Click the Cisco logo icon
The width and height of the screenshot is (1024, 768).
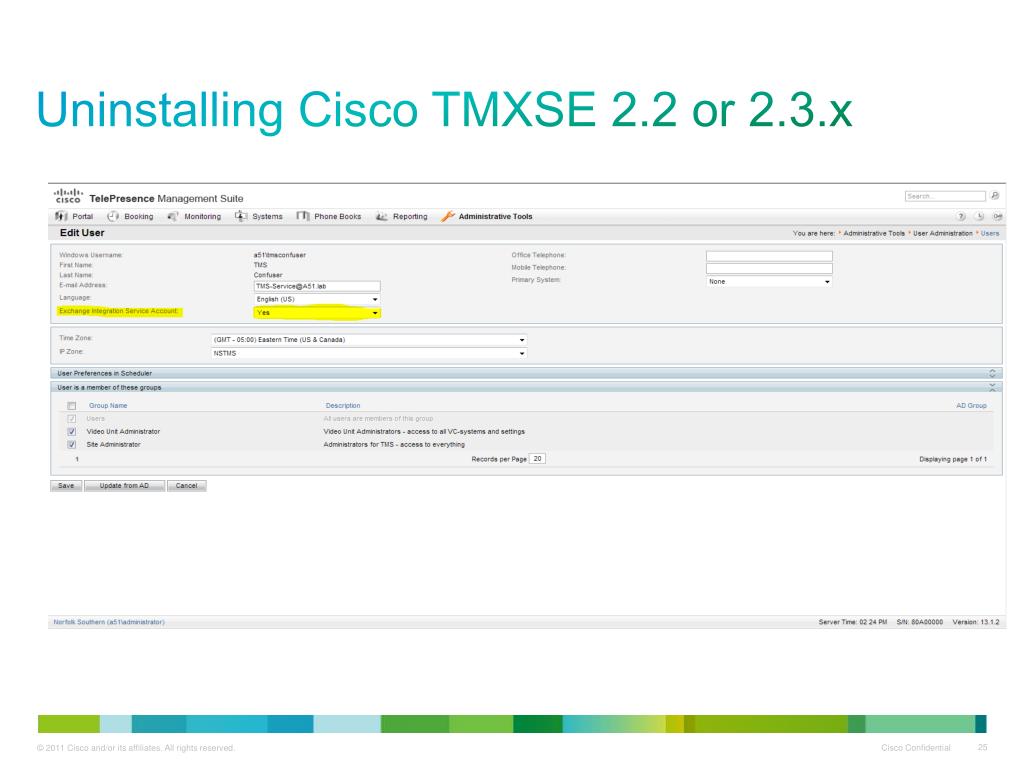(x=68, y=196)
